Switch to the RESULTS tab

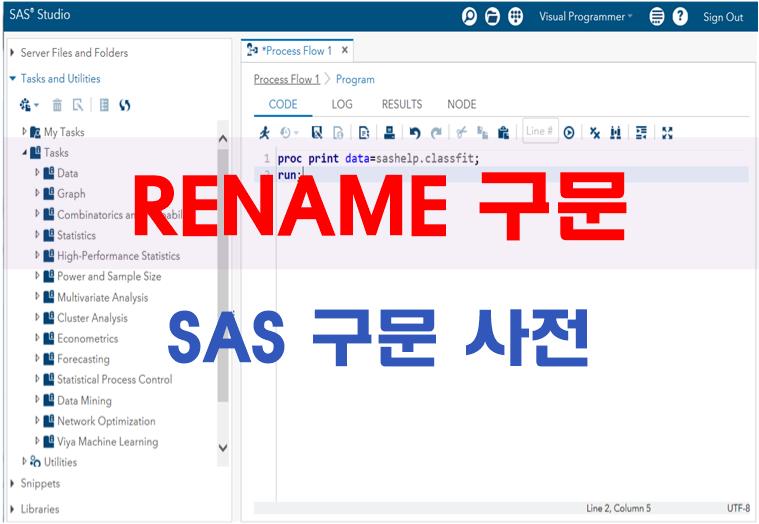[x=402, y=104]
